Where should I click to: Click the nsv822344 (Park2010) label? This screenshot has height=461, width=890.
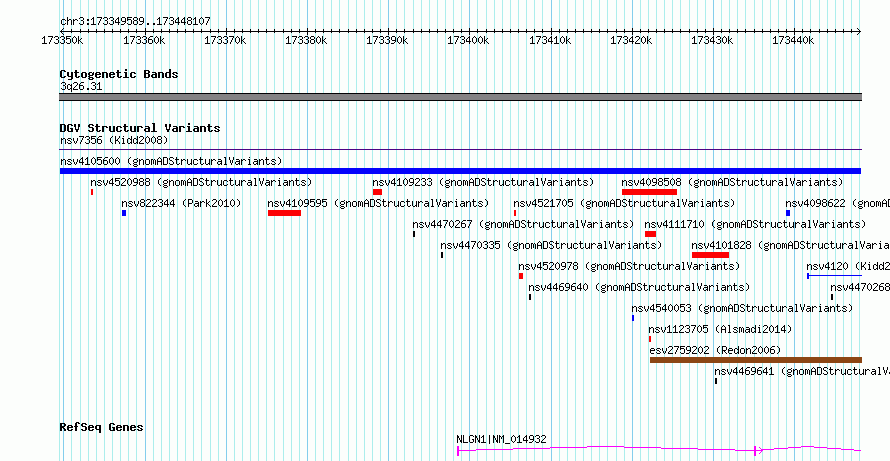pos(181,203)
